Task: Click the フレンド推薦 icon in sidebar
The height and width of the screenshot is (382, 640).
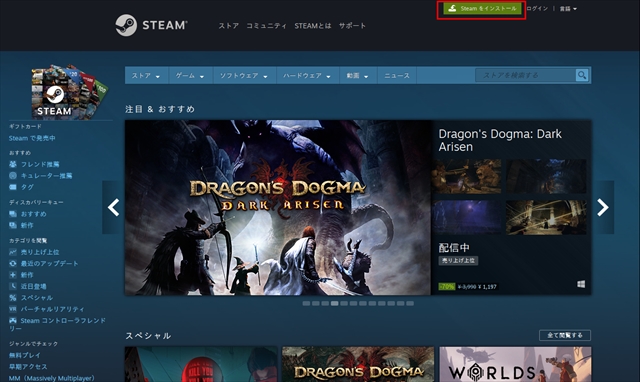Action: click(x=13, y=164)
